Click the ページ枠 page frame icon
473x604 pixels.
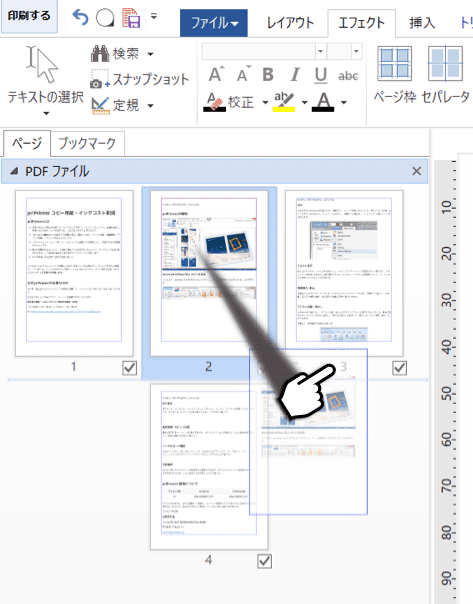[x=394, y=64]
